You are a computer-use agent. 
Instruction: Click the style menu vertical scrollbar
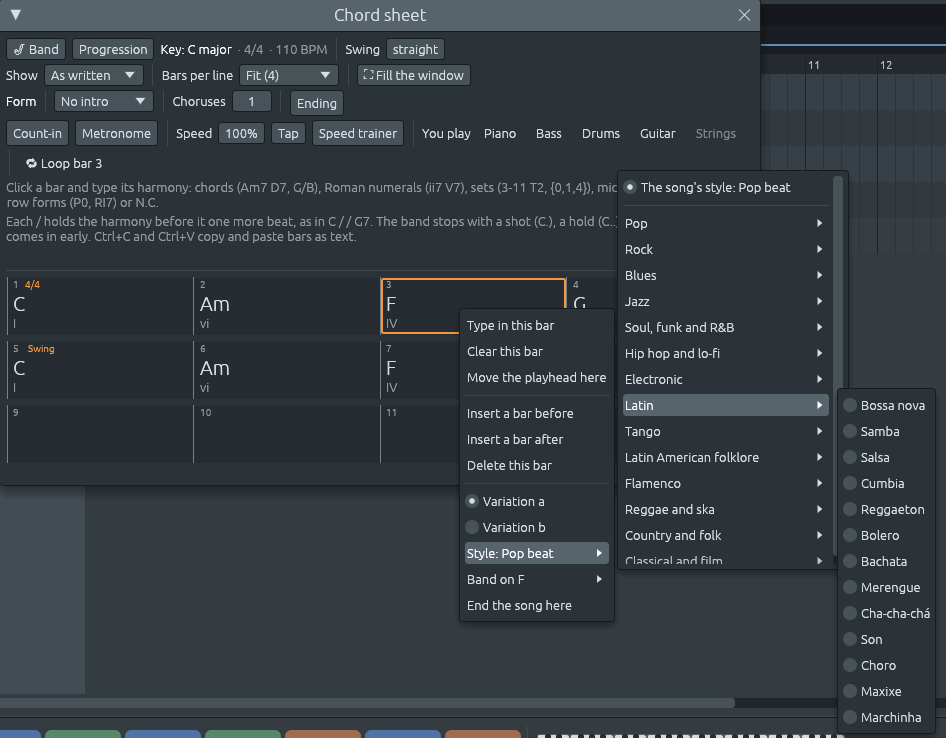(x=837, y=366)
